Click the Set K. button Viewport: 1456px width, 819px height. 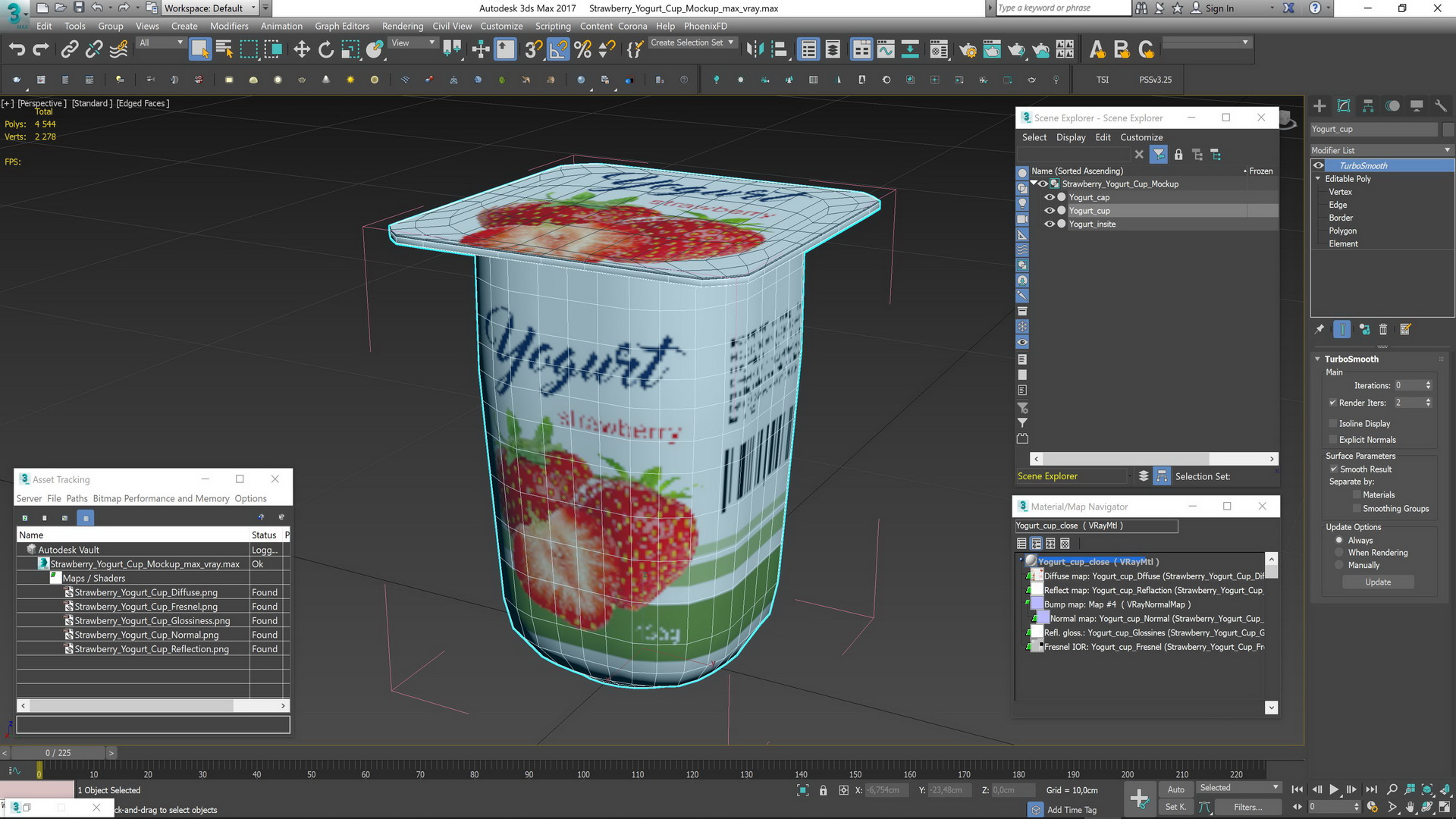coord(1175,807)
